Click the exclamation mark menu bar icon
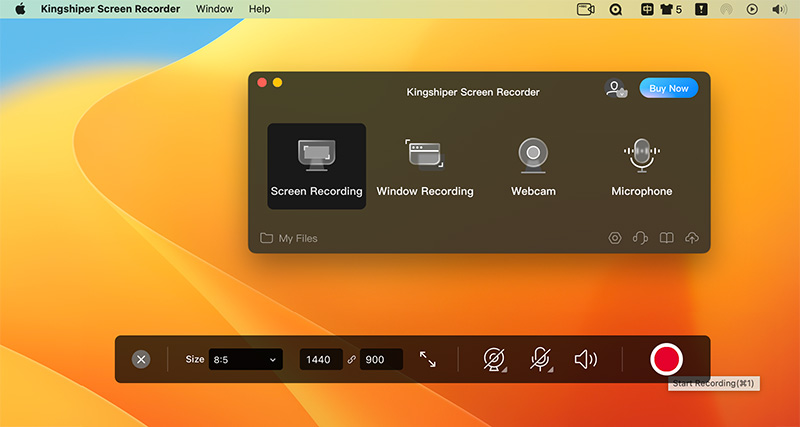Viewport: 800px width, 427px height. [x=702, y=9]
